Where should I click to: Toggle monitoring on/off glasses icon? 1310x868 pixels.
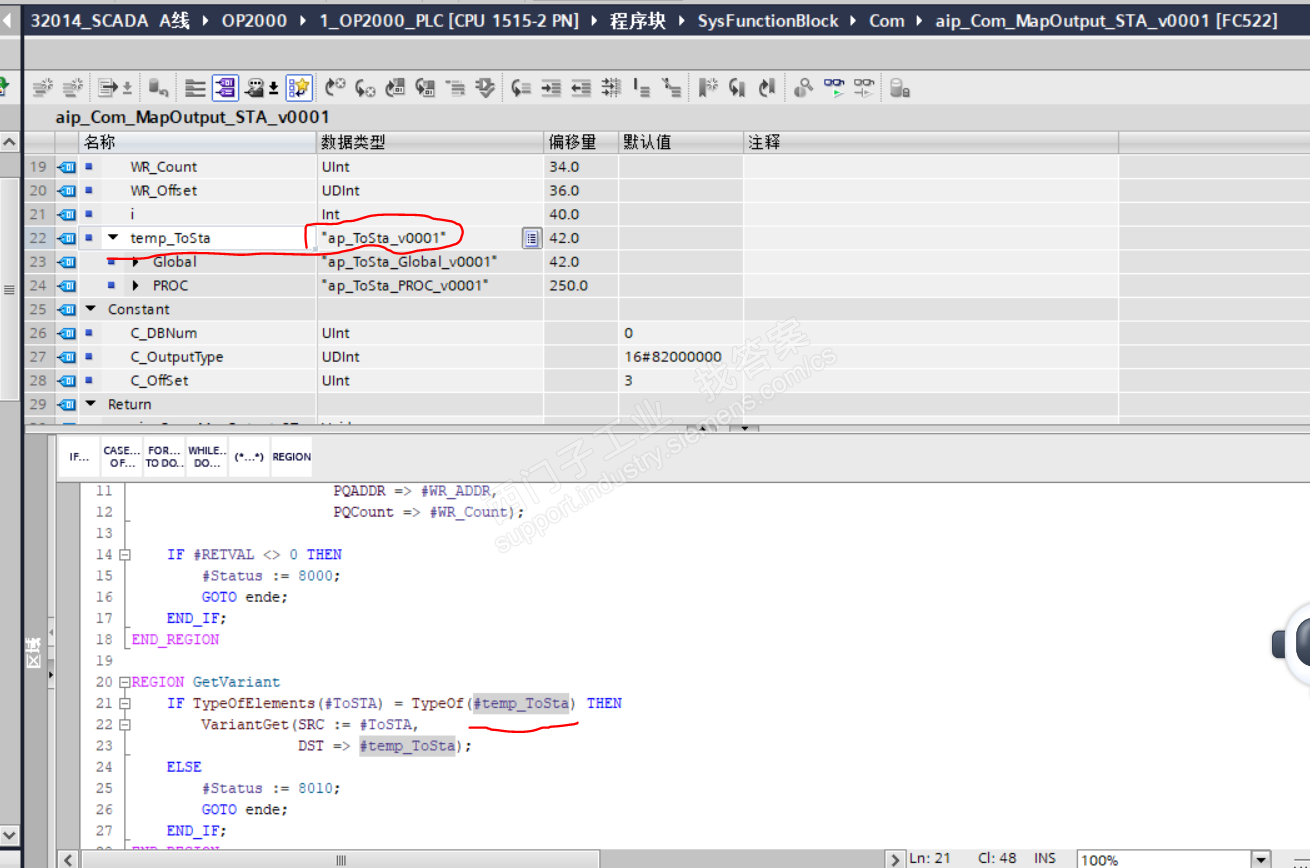[834, 89]
